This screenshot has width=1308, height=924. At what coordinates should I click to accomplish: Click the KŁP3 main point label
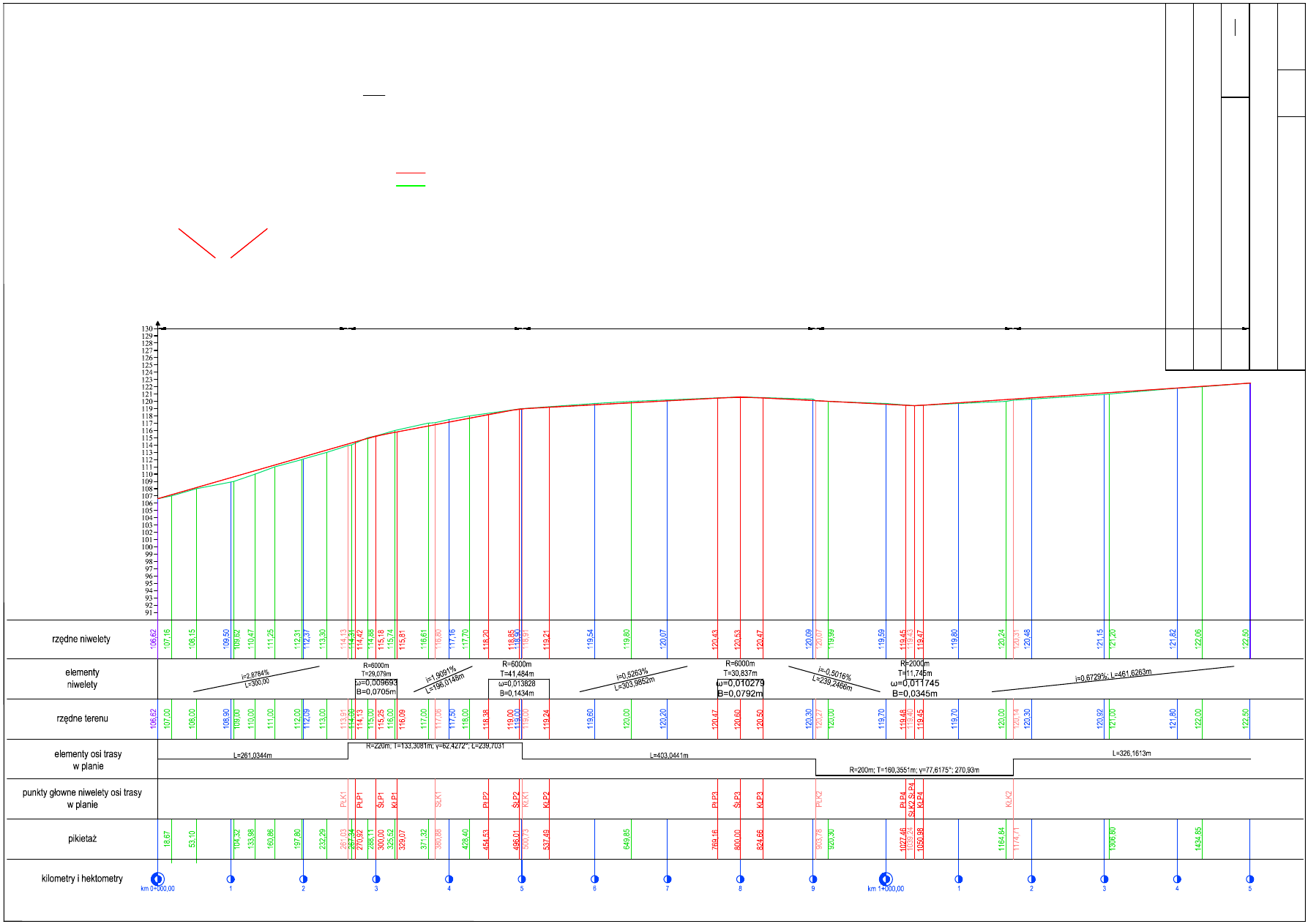pos(760,800)
